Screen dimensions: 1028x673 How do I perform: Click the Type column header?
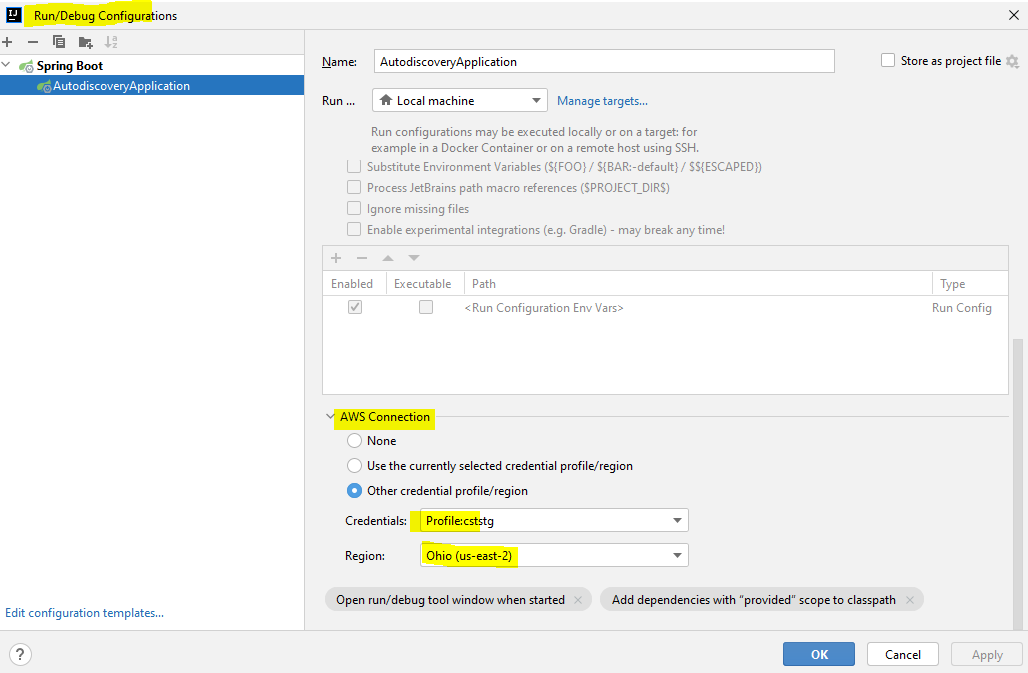[970, 283]
